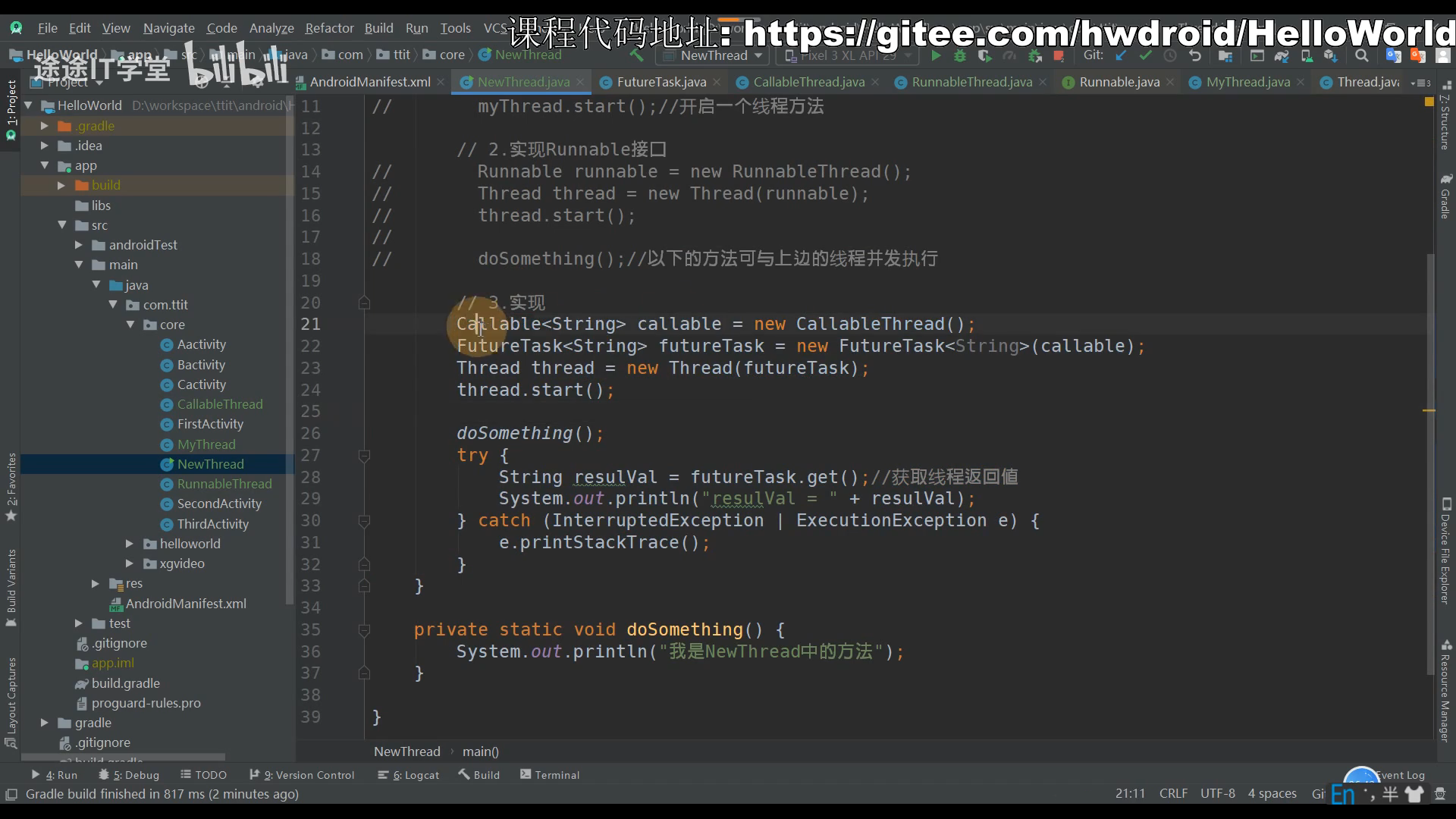1456x819 pixels.
Task: Collapse the core package node
Action: point(130,325)
